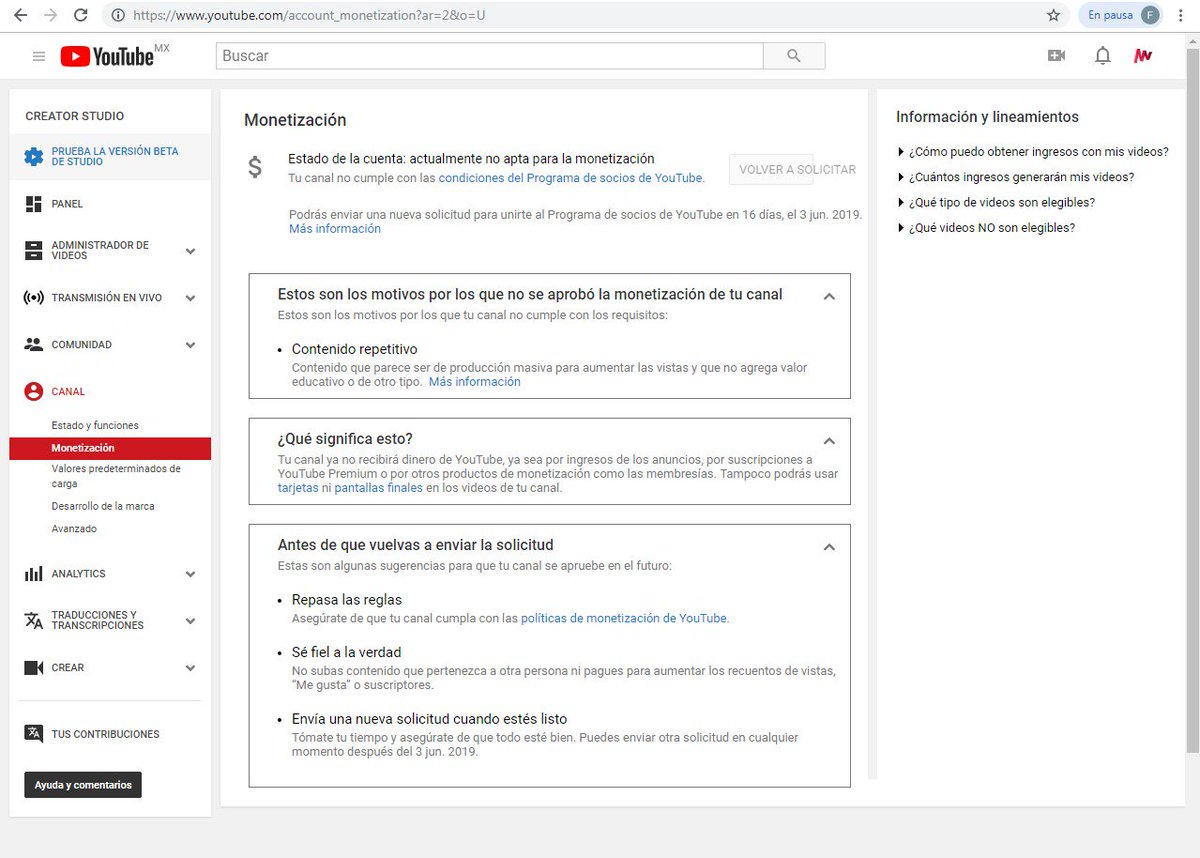Click the 'Ayuda y comentarios' button
This screenshot has width=1200, height=858.
83,785
